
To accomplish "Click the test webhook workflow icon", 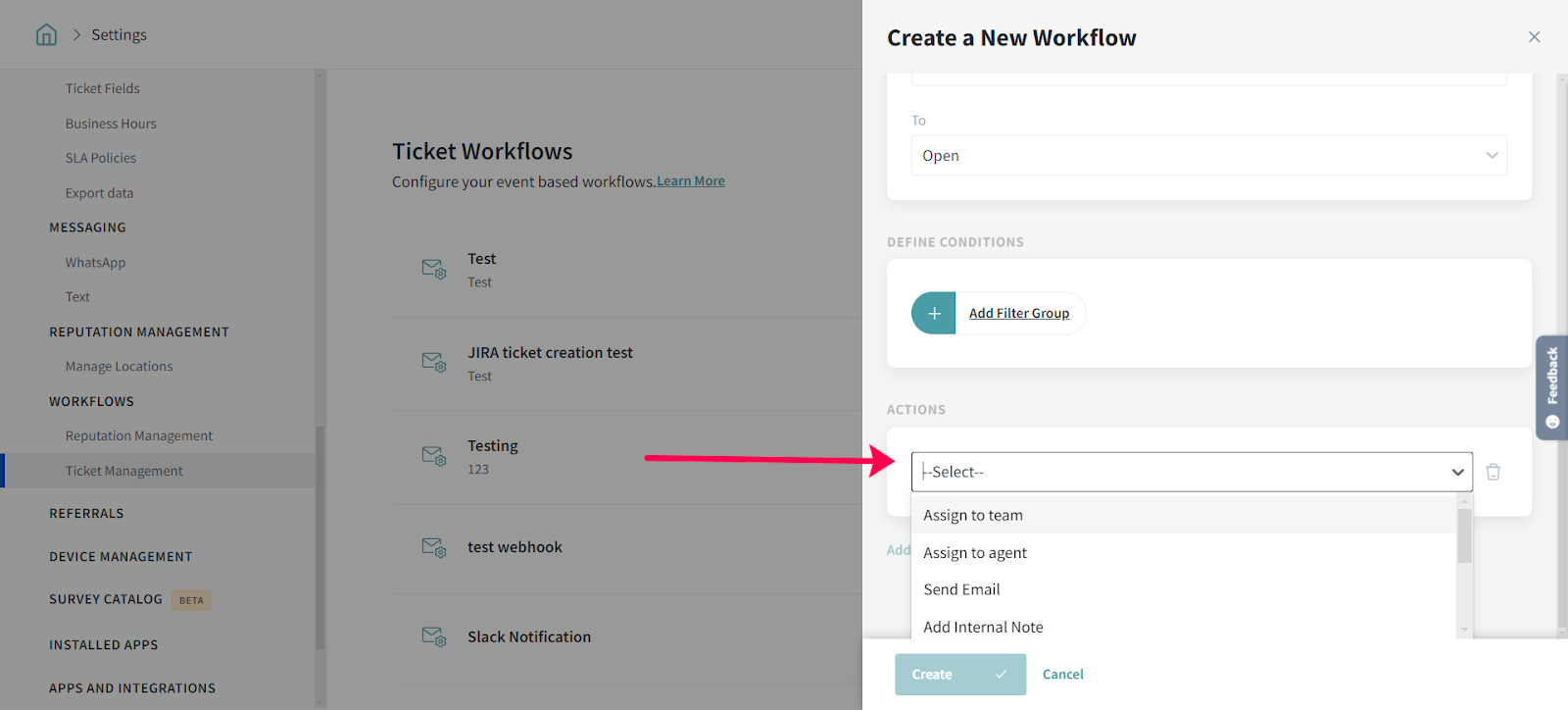I will tap(433, 547).
